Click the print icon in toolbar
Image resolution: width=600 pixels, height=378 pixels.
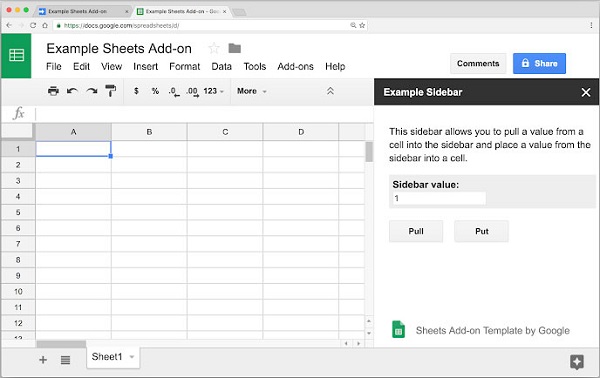click(53, 91)
